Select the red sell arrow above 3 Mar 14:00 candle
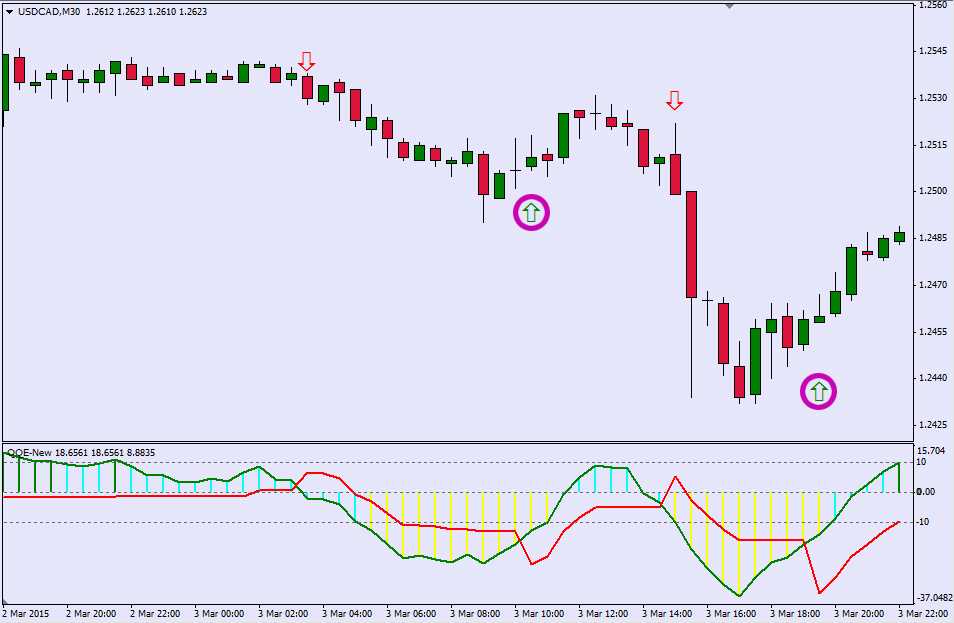The image size is (954, 623). (x=674, y=100)
